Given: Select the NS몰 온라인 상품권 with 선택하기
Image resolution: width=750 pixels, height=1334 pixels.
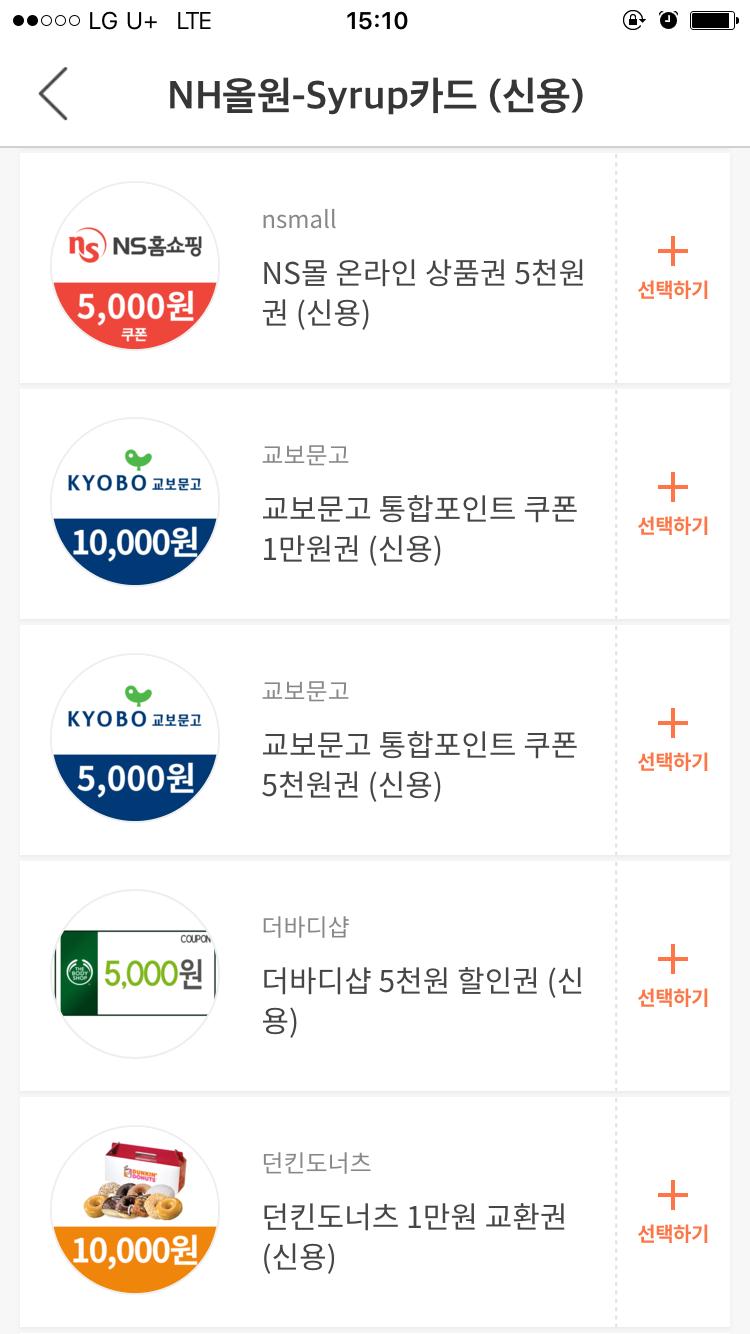Looking at the screenshot, I should coord(673,268).
